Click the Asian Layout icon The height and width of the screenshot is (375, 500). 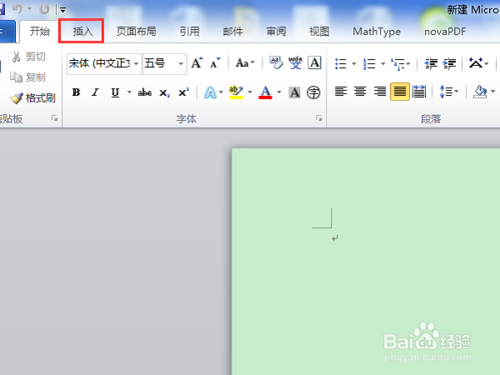pos(476,63)
